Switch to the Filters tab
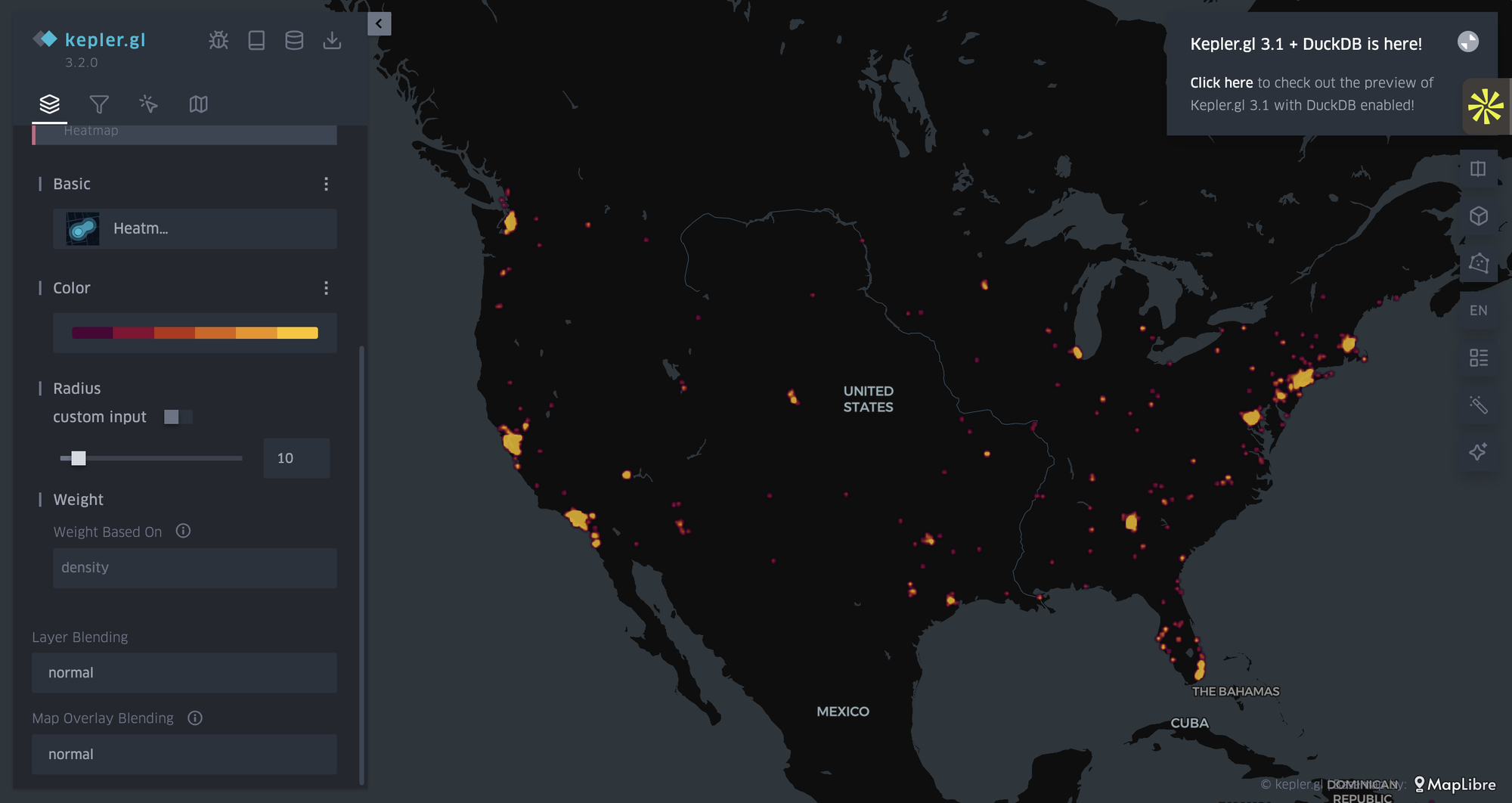Image resolution: width=1512 pixels, height=803 pixels. (x=99, y=104)
